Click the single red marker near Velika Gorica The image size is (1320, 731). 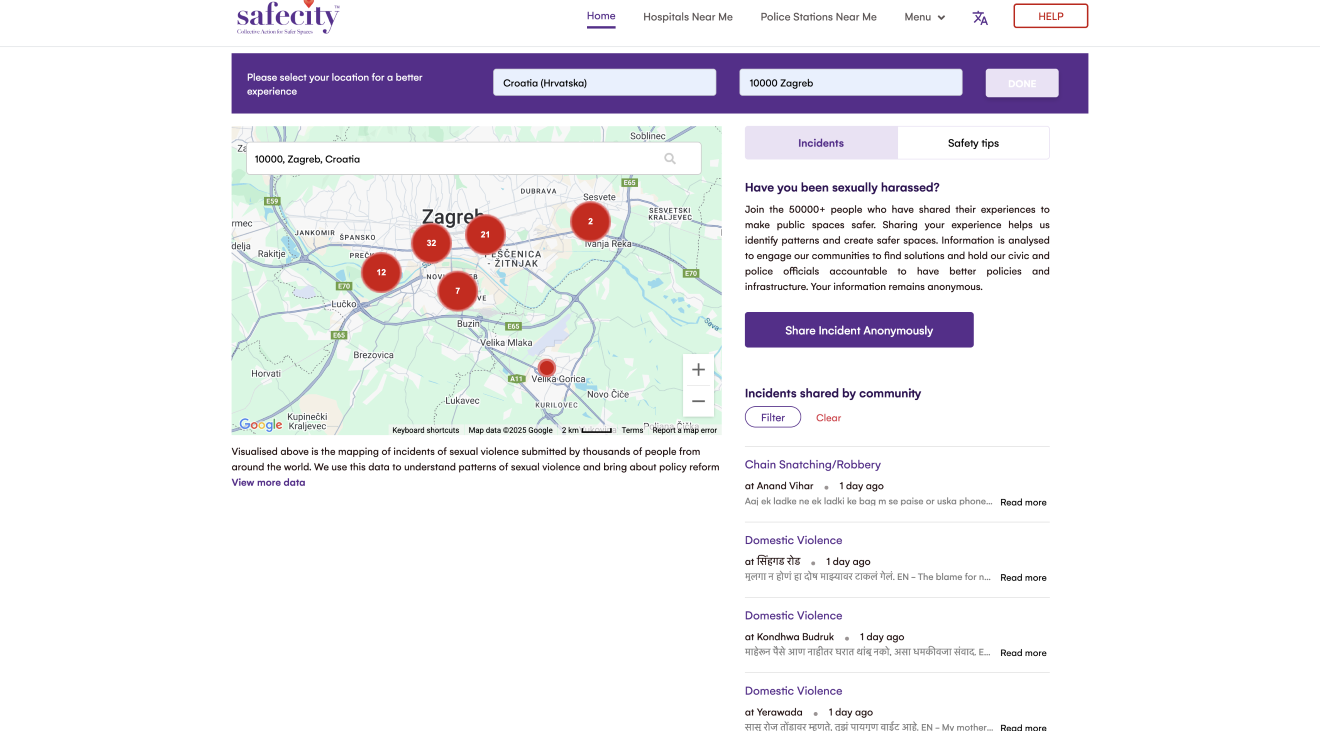click(546, 367)
